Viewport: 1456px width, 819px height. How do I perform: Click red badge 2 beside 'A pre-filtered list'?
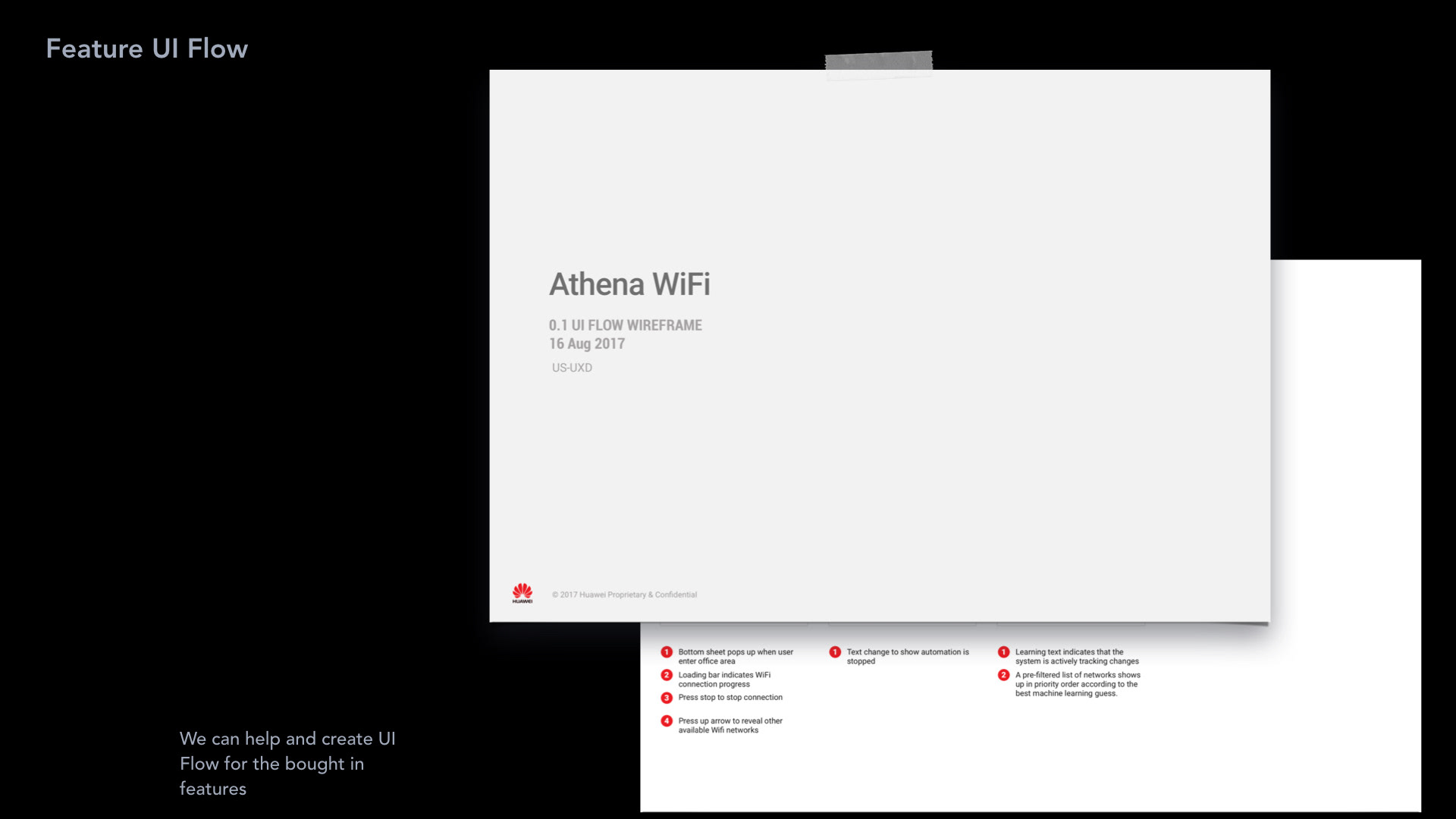point(1003,675)
